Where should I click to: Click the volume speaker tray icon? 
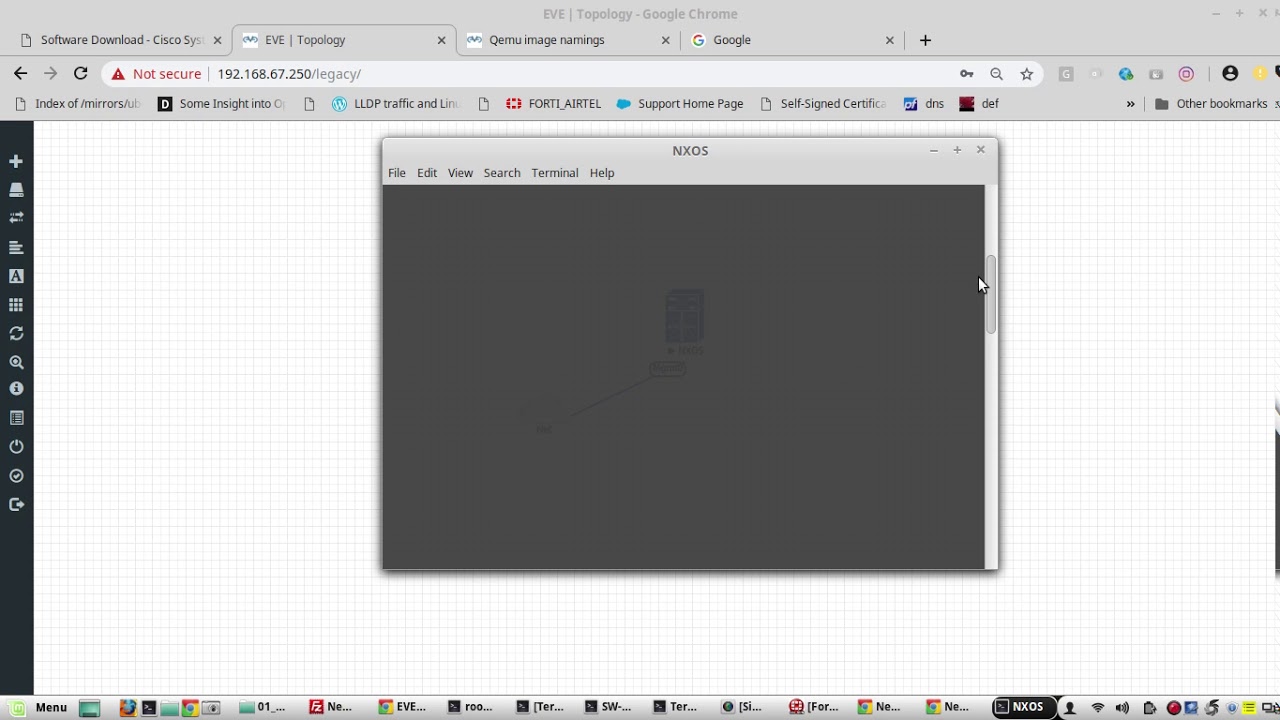click(1122, 708)
